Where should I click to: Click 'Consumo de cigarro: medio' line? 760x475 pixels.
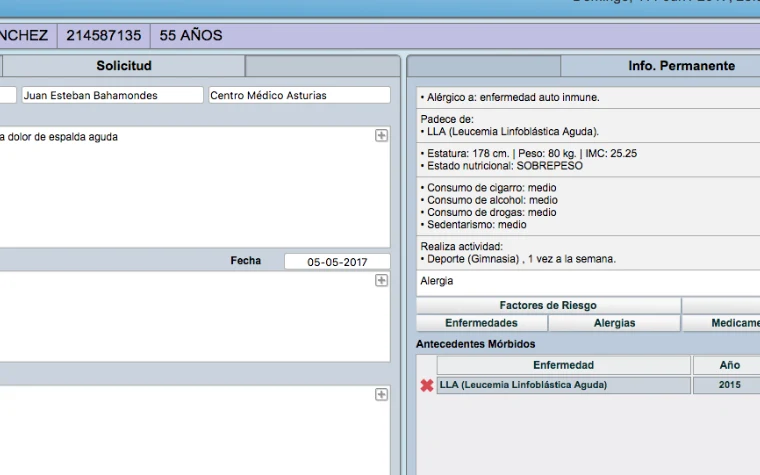pyautogui.click(x=489, y=188)
